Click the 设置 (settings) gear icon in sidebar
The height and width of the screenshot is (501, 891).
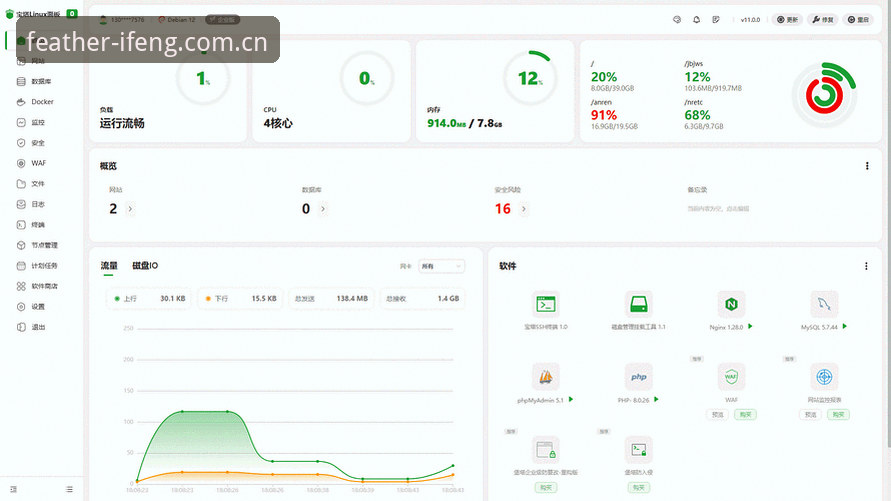(21, 306)
